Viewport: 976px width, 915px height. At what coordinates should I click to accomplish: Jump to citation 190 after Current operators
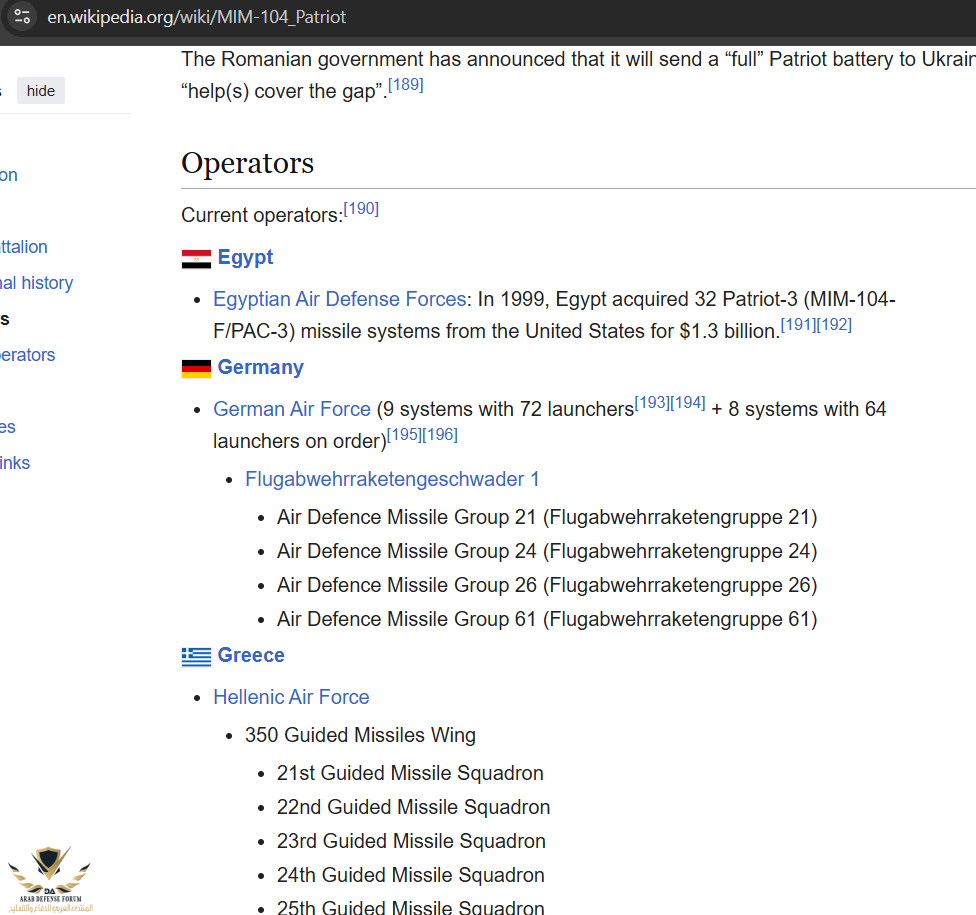pos(361,209)
